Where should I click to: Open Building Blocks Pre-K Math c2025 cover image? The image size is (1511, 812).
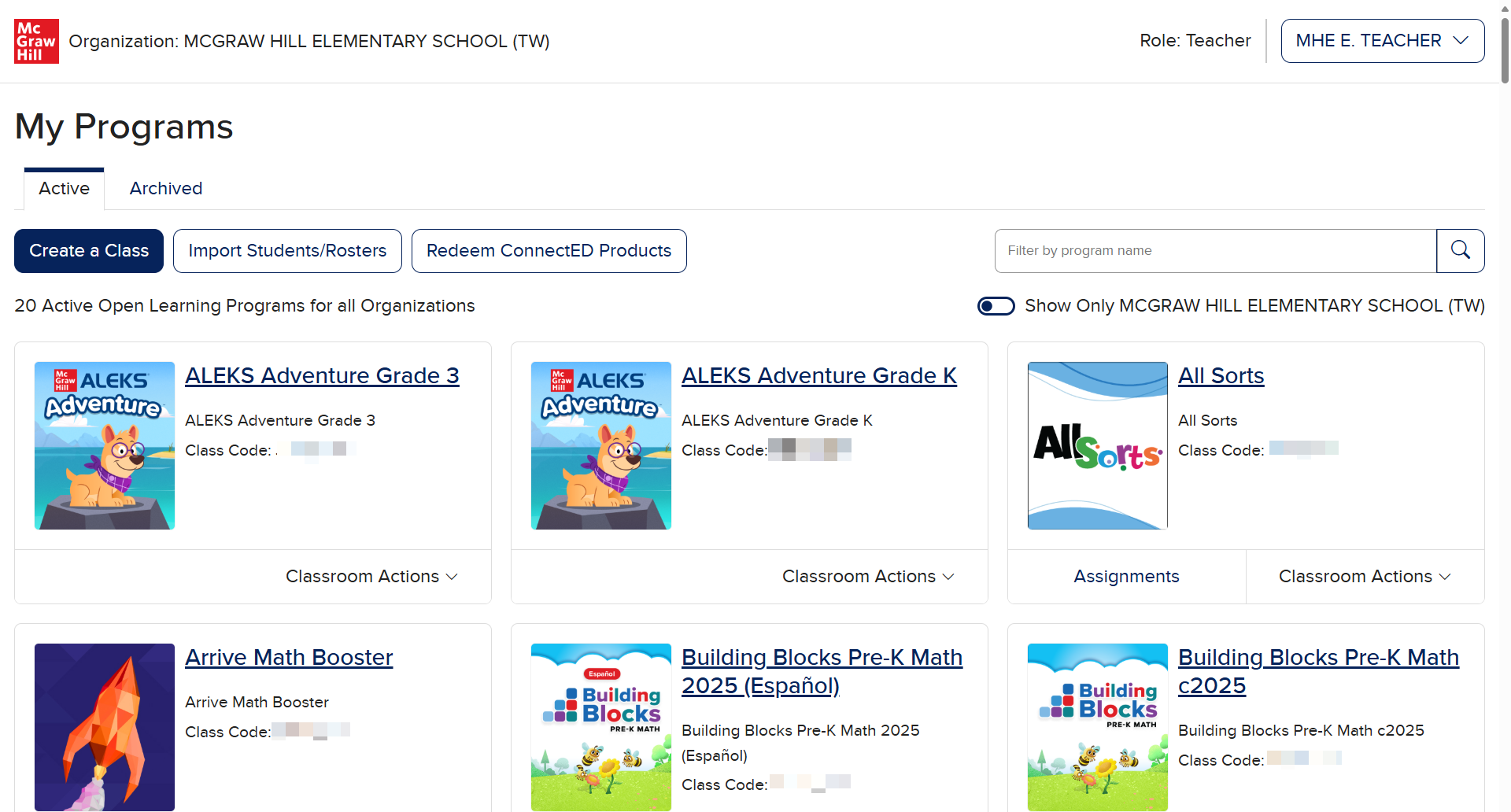[1098, 727]
